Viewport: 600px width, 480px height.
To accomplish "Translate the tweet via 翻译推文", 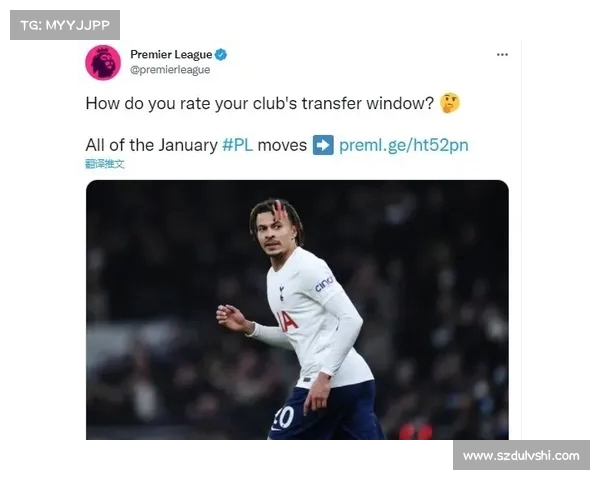I will [x=104, y=164].
